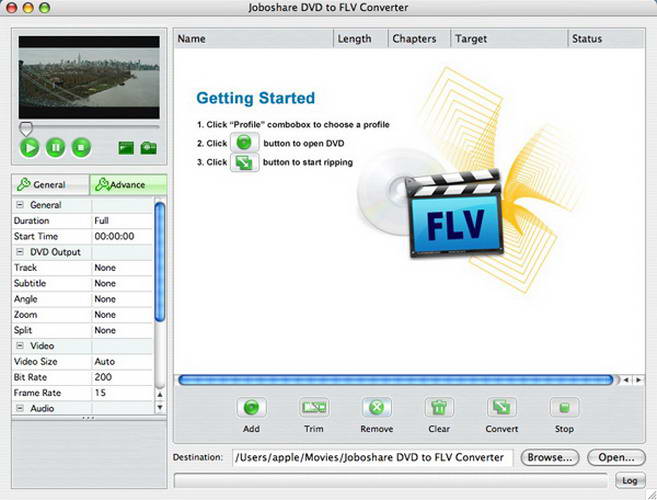Click the Target column header
The image size is (657, 500).
(509, 39)
